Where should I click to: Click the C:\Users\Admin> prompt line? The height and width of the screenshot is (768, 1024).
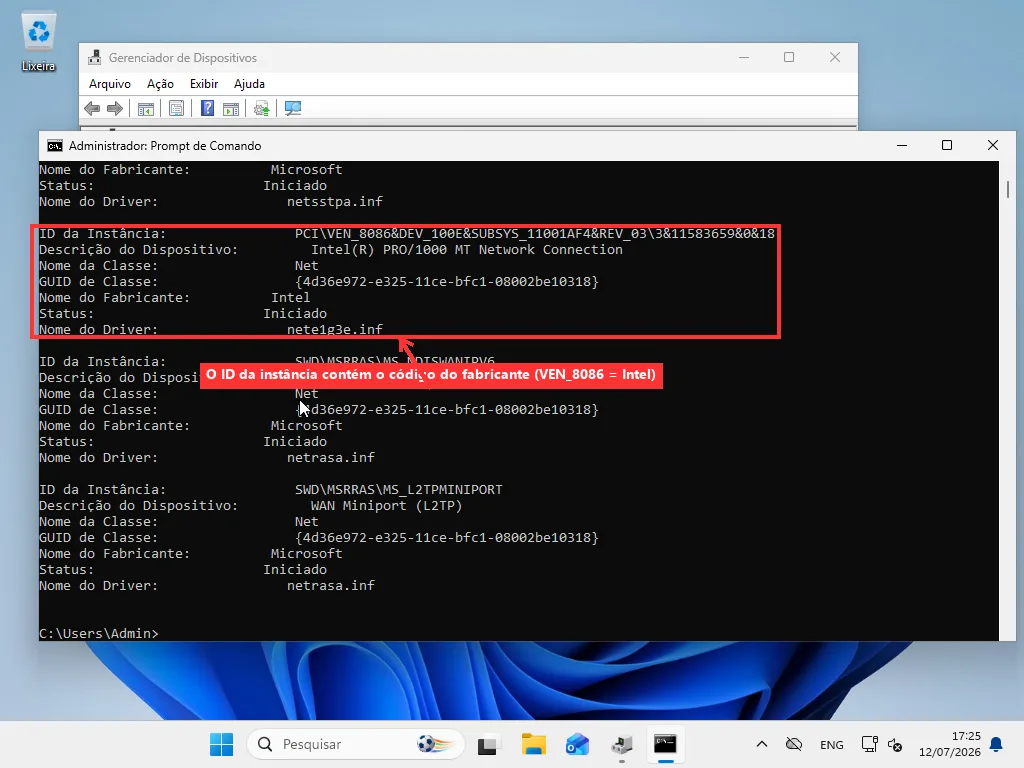coord(99,633)
